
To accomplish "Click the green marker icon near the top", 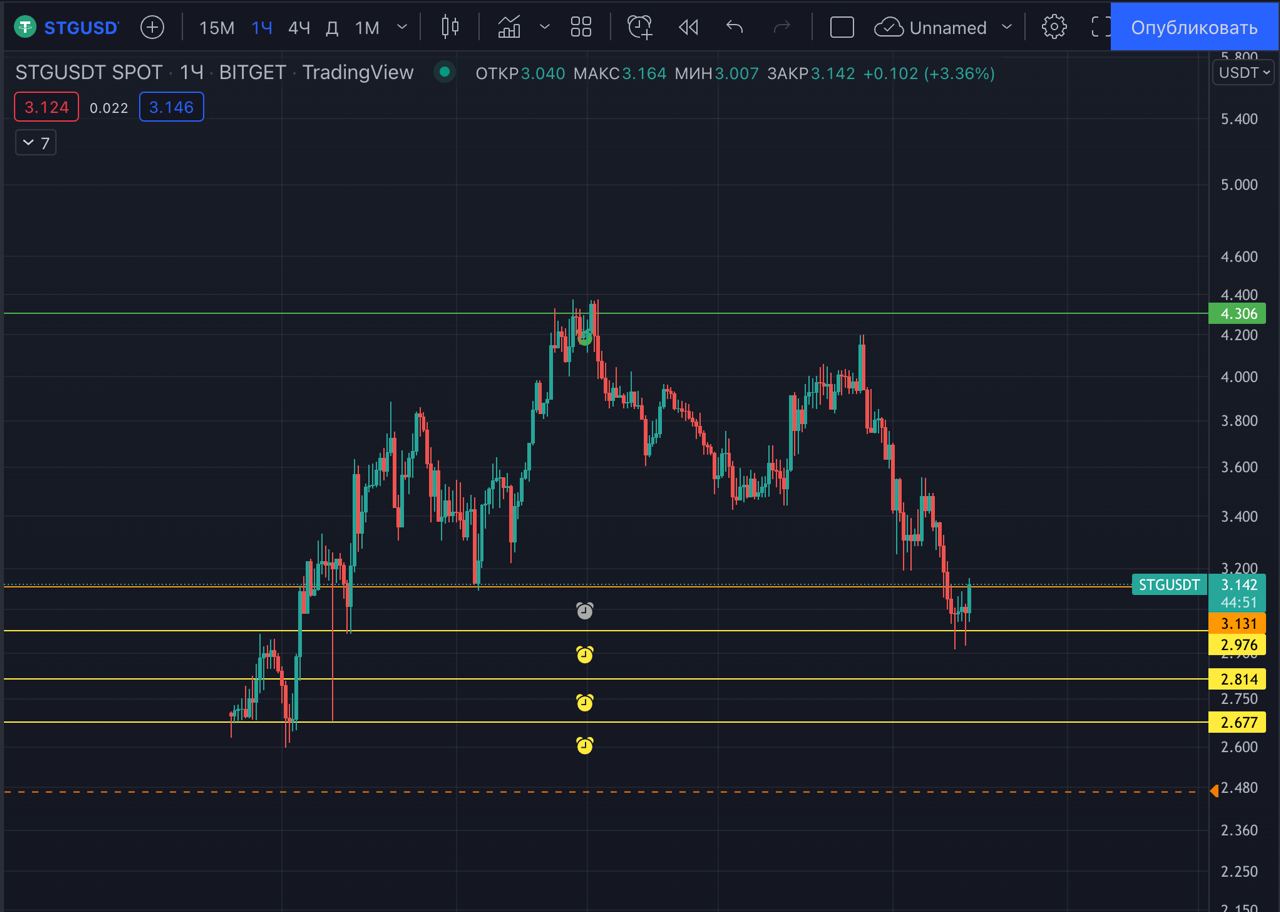I will [x=585, y=339].
